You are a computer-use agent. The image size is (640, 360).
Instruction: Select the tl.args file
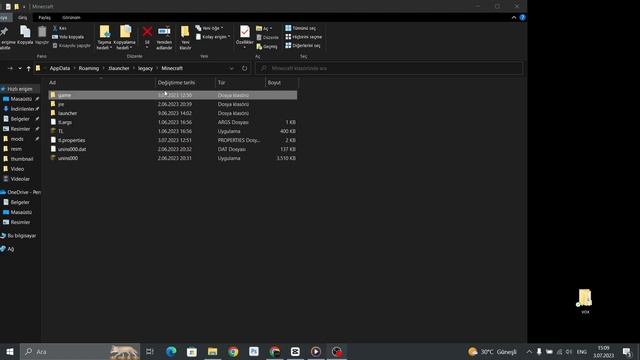[x=173, y=122]
